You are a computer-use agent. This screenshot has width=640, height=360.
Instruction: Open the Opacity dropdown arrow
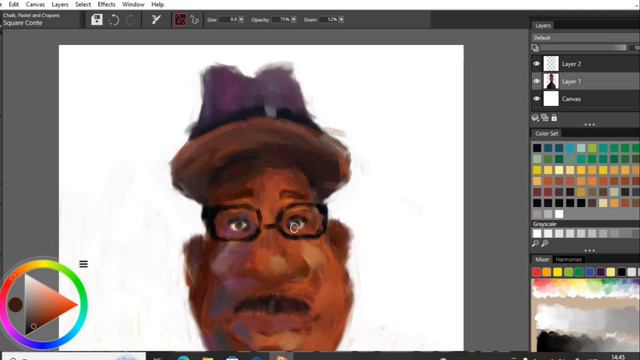[x=294, y=20]
